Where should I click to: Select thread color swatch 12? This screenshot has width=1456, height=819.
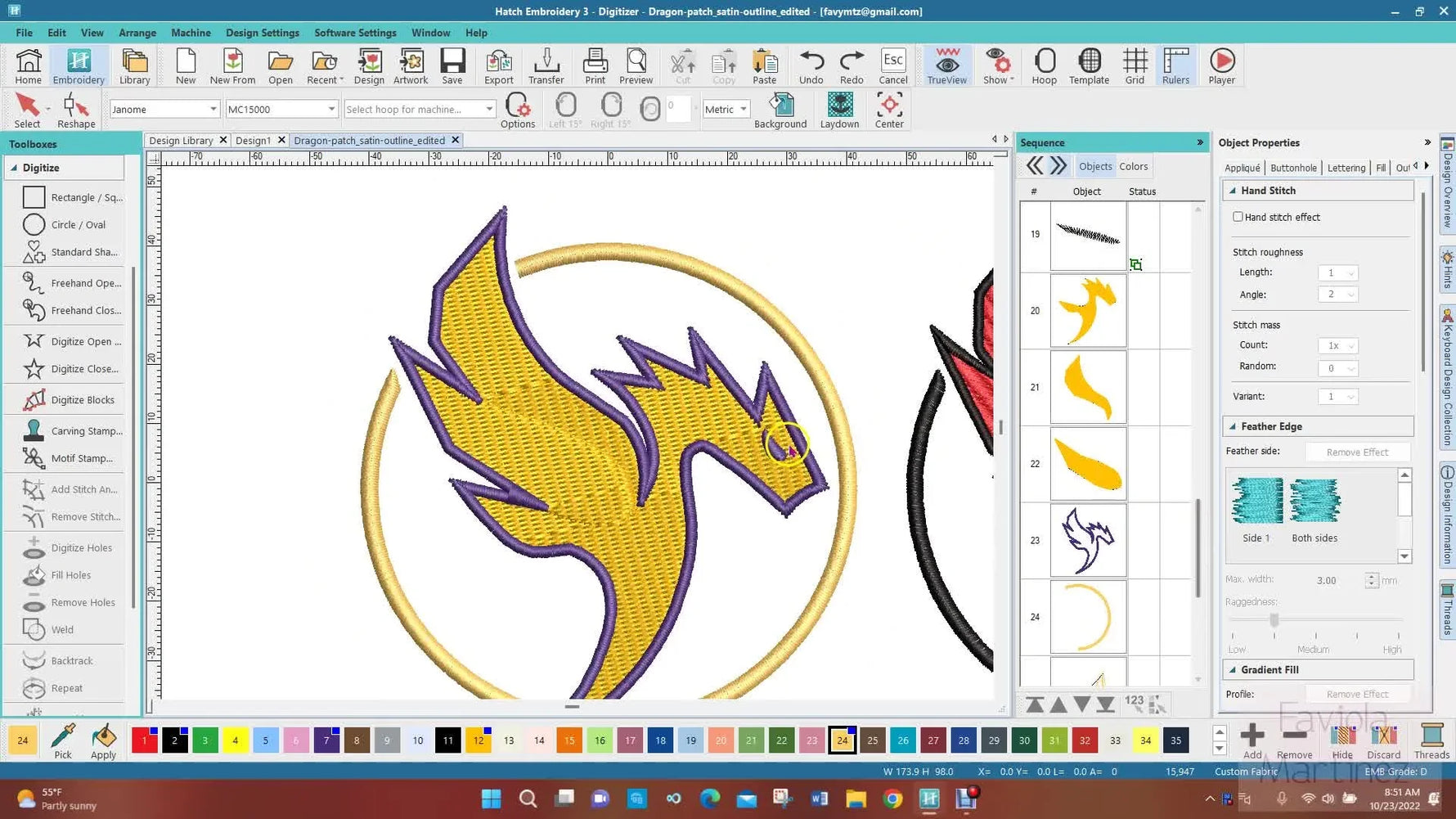(478, 740)
